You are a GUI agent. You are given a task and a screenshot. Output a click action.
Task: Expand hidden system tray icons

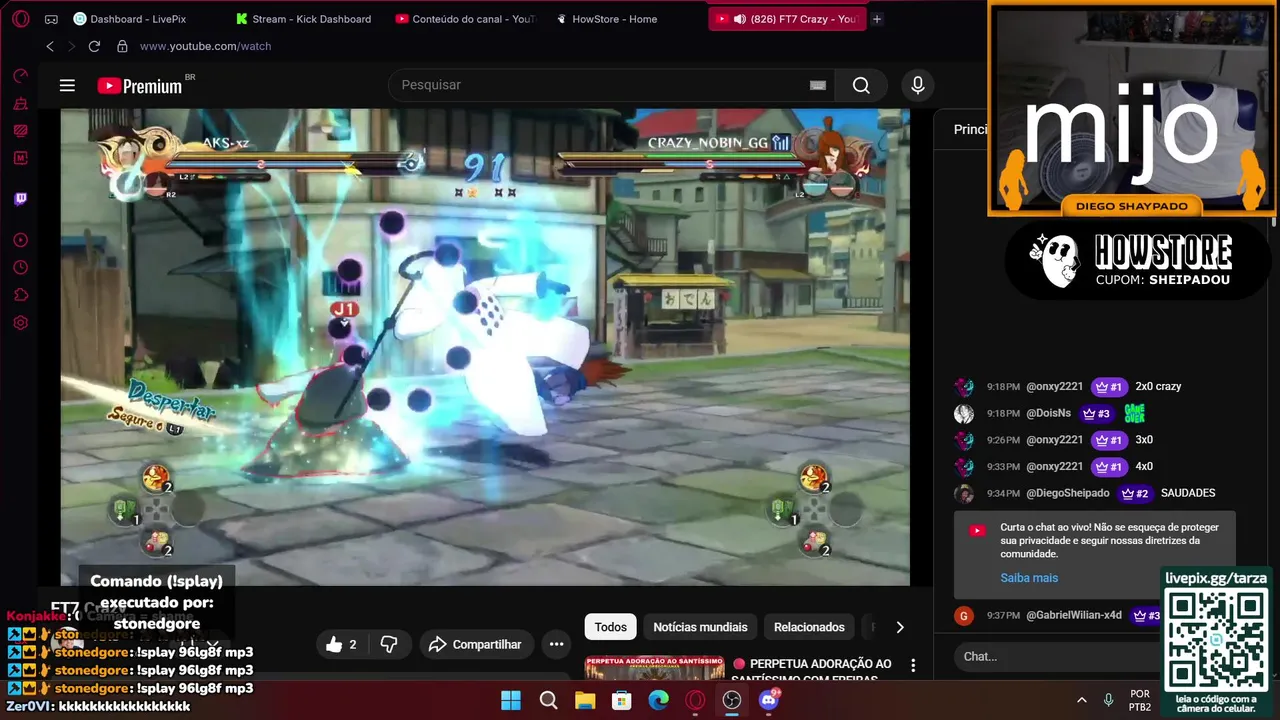(x=1081, y=700)
